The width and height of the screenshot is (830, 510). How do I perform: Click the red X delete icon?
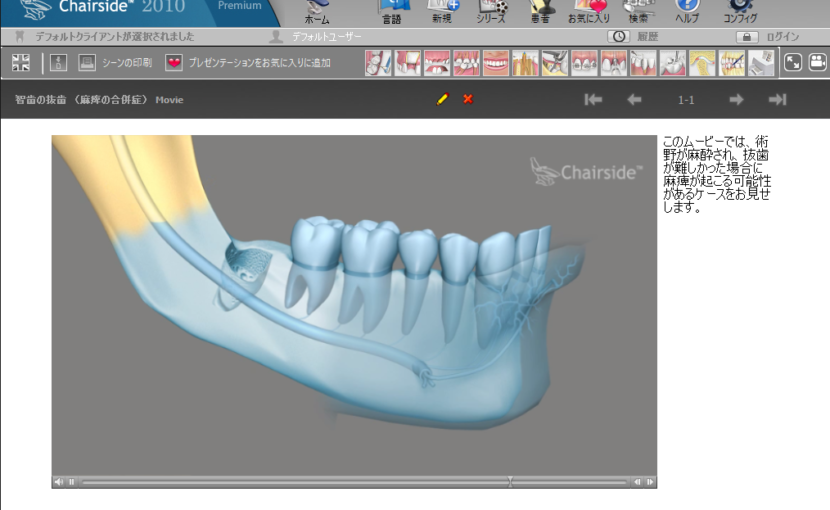(467, 99)
